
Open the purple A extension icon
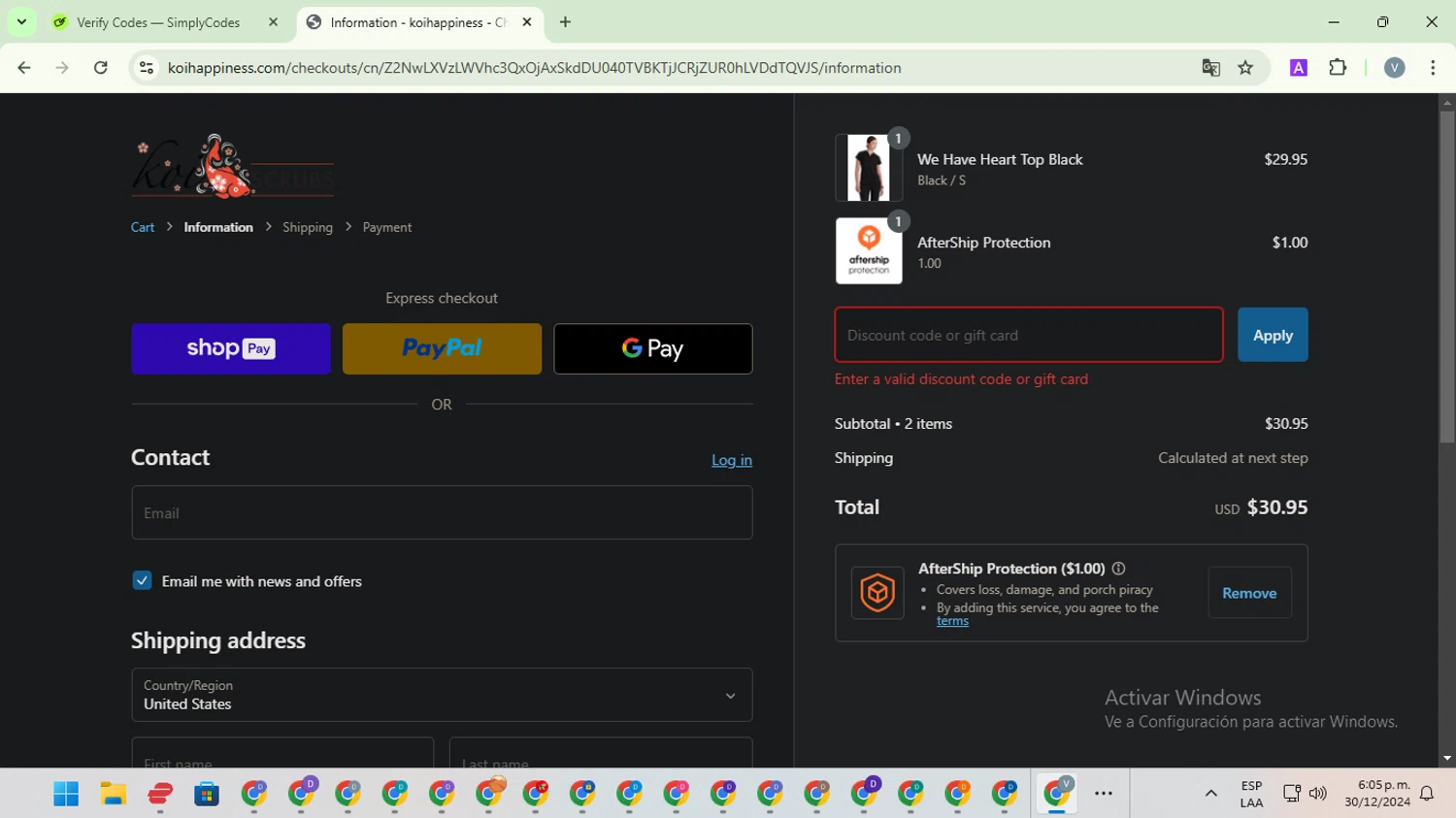tap(1299, 68)
